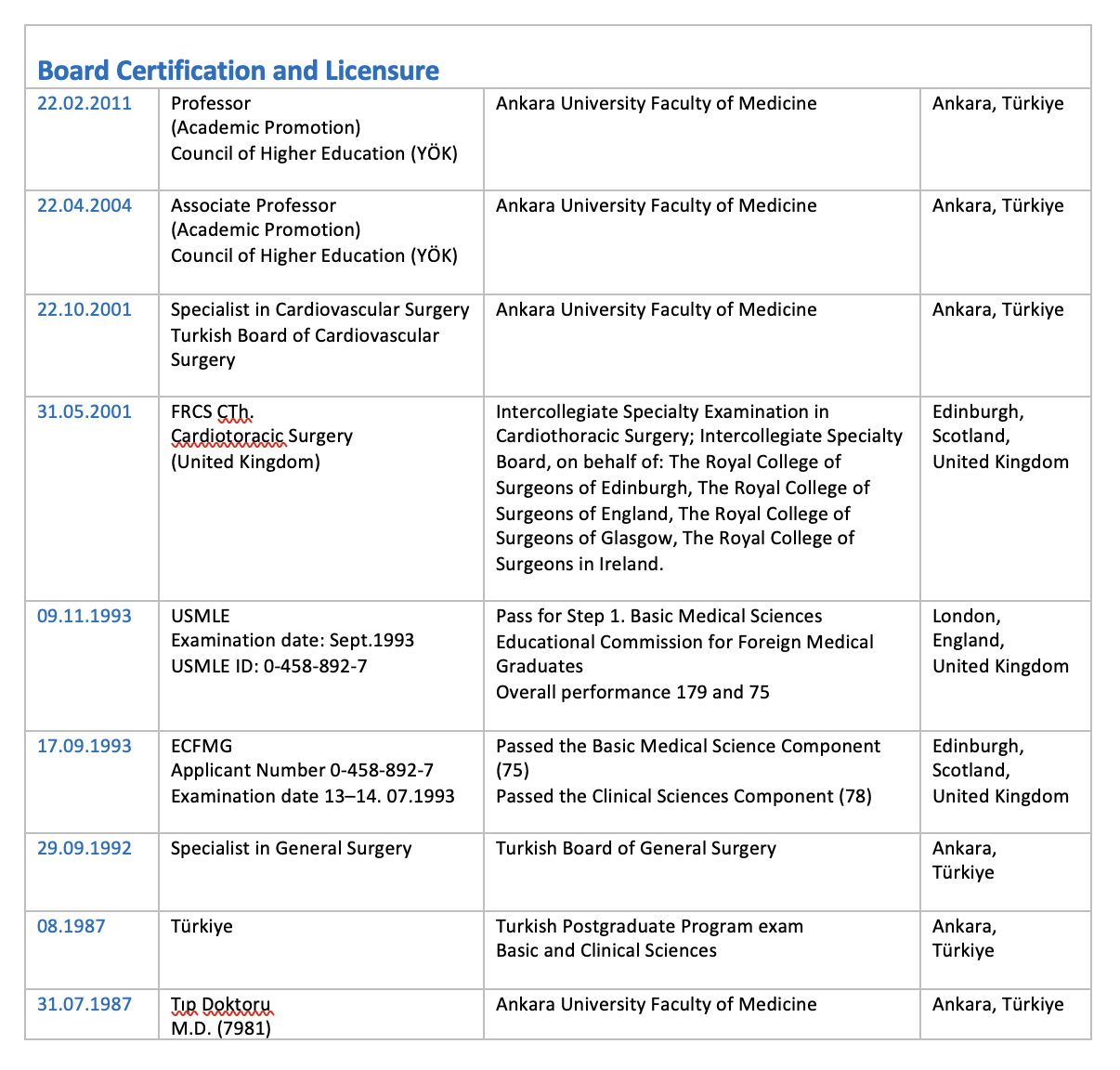This screenshot has width=1120, height=1070.
Task: Select the date 09.11.1993
Action: point(85,616)
